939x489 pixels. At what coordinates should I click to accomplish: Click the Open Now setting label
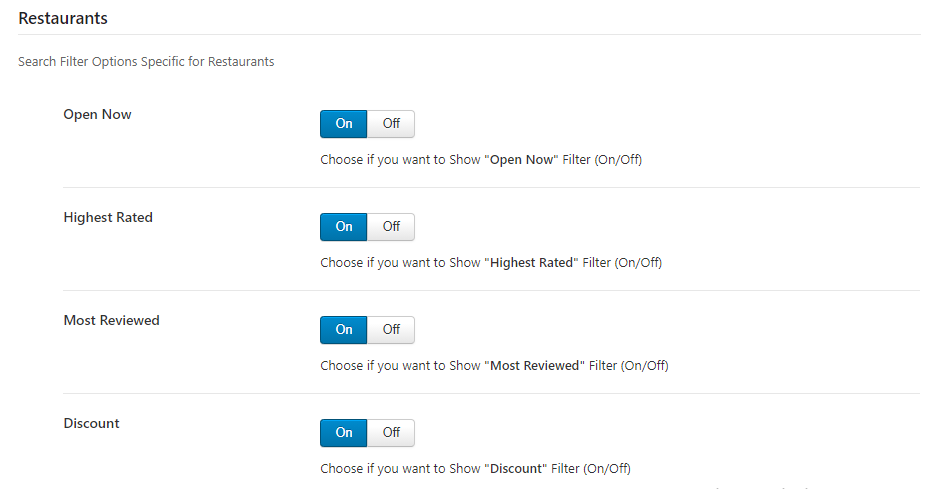click(97, 115)
